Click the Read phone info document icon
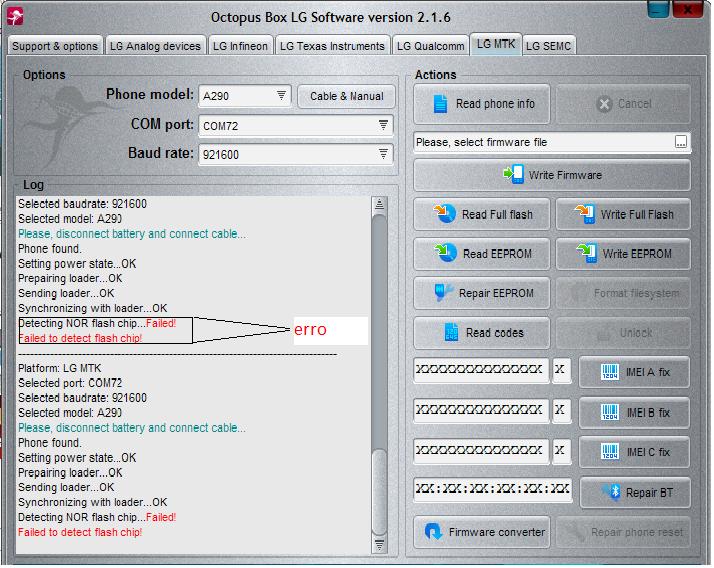The height and width of the screenshot is (568, 714). click(x=440, y=104)
